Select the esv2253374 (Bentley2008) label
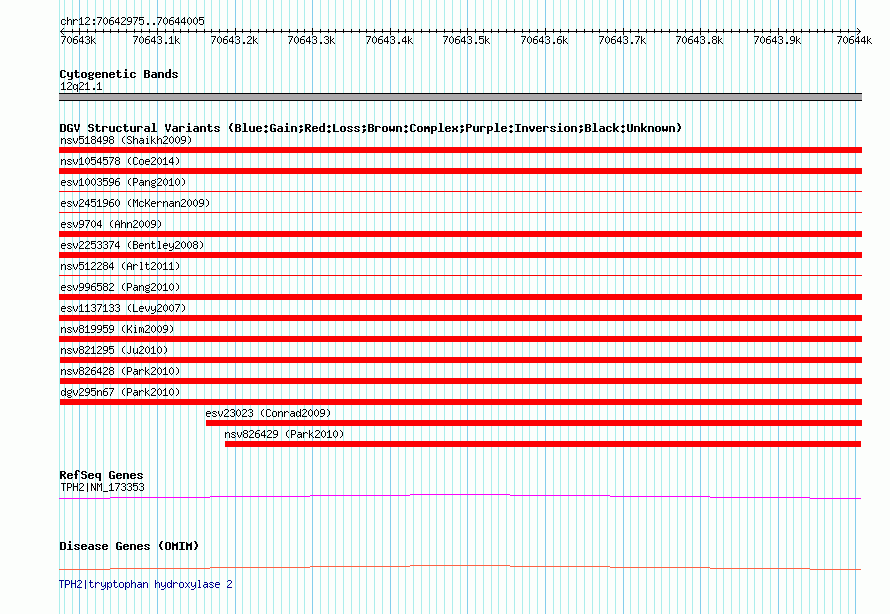This screenshot has height=614, width=890. coord(132,245)
